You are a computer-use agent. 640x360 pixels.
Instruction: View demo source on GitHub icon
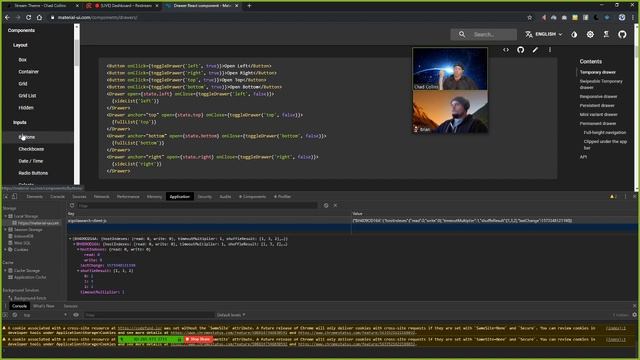(x=520, y=50)
